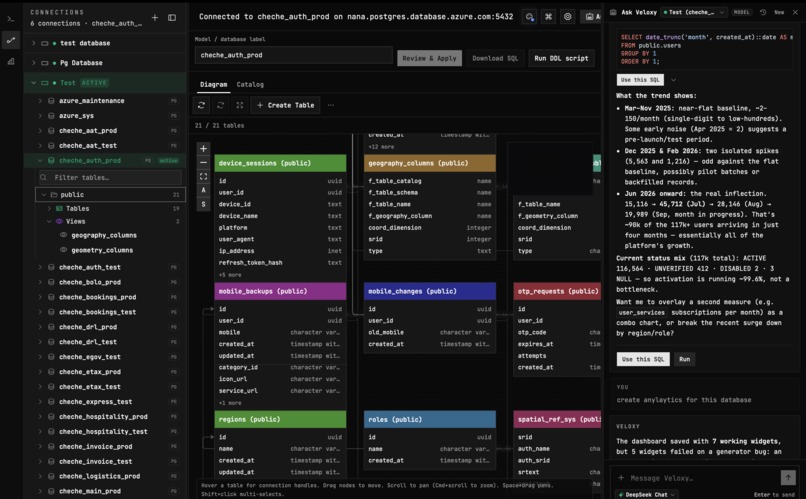Add a new connection with plus icon
Viewport: 806px width, 499px height.
(155, 17)
